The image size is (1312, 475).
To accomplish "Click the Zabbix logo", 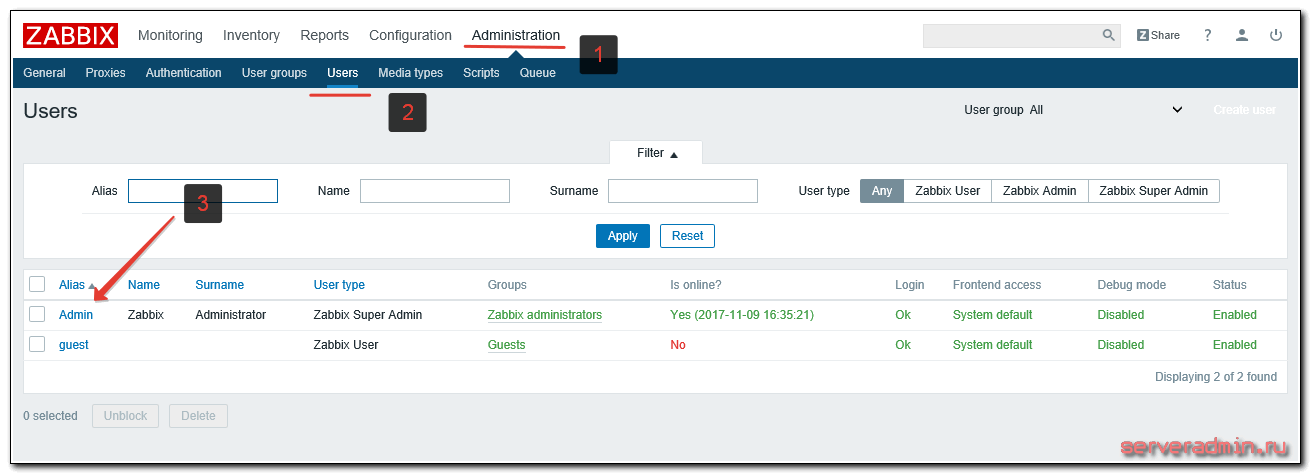I will click(70, 35).
